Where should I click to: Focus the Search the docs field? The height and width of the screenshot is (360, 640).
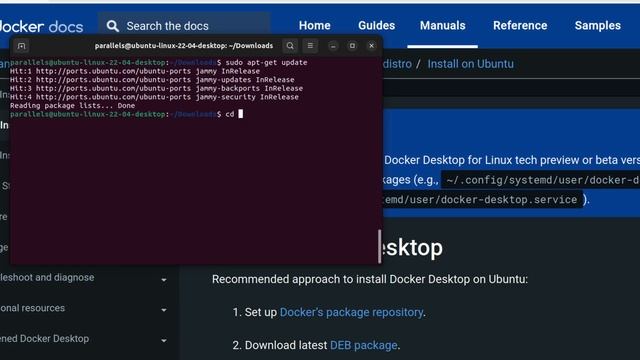pos(184,26)
